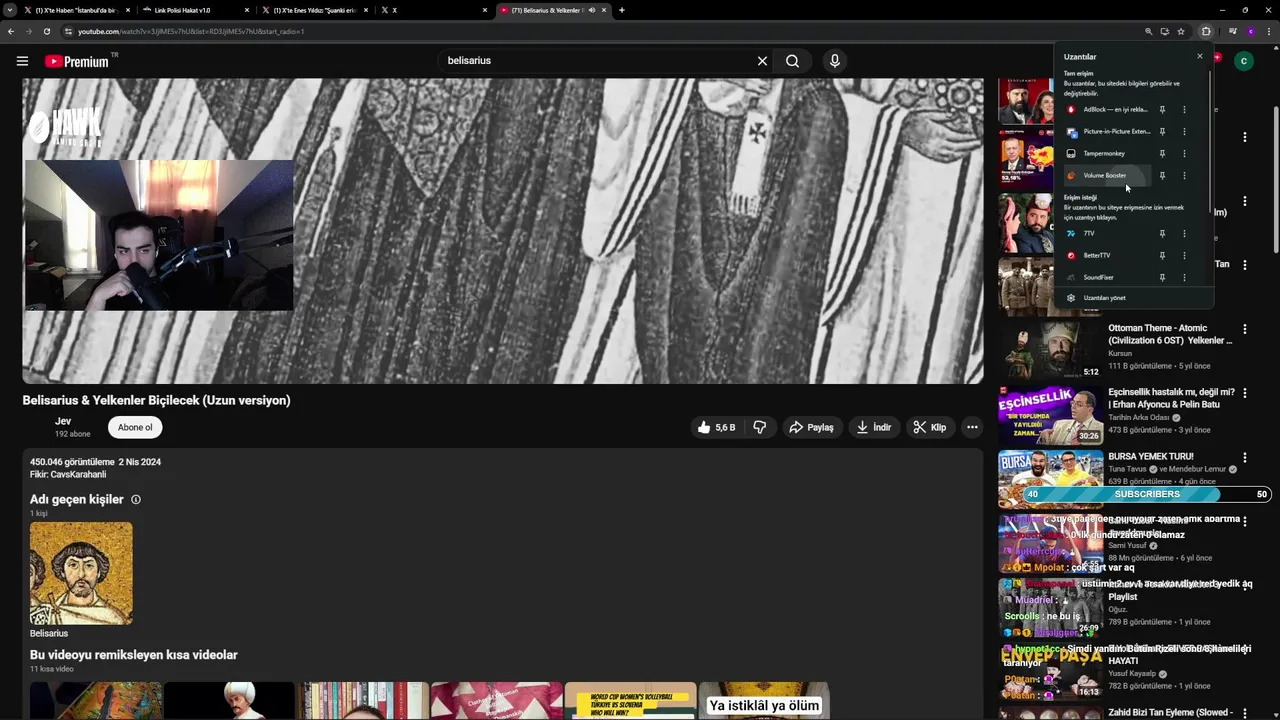Pin the Tampermonkey extension
The width and height of the screenshot is (1280, 720).
[x=1162, y=153]
